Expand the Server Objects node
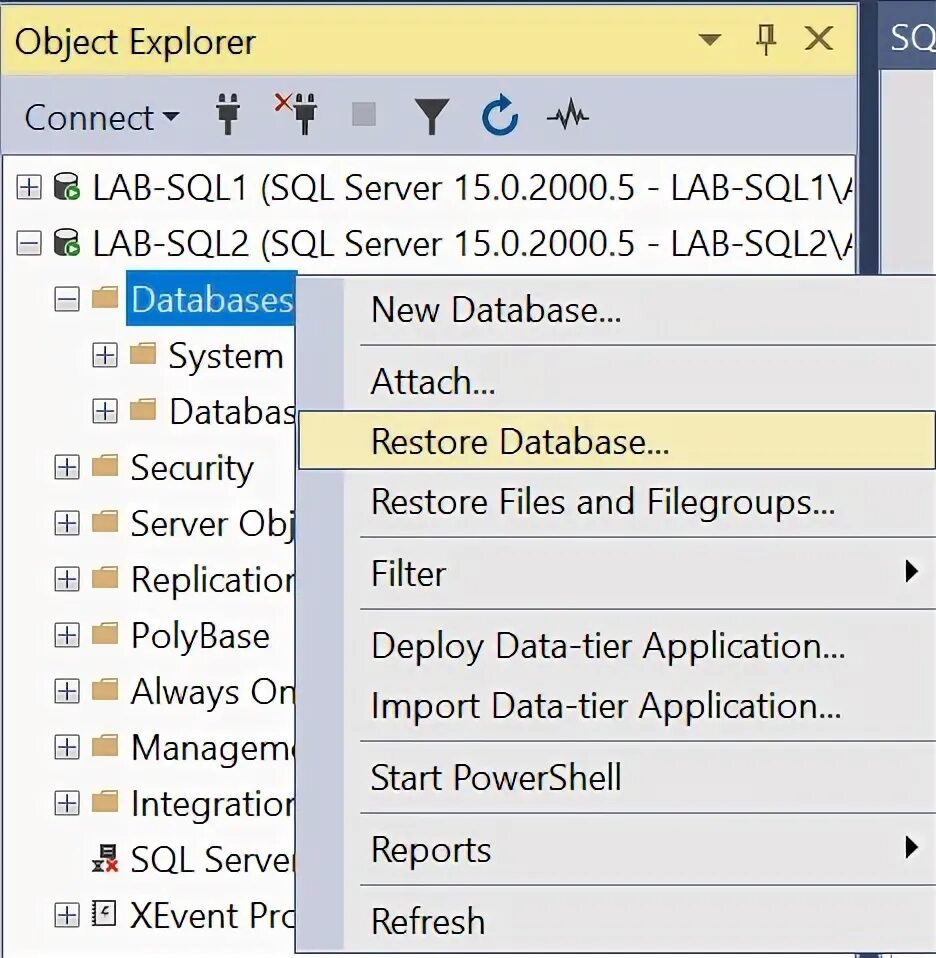The width and height of the screenshot is (936, 958). (x=67, y=523)
